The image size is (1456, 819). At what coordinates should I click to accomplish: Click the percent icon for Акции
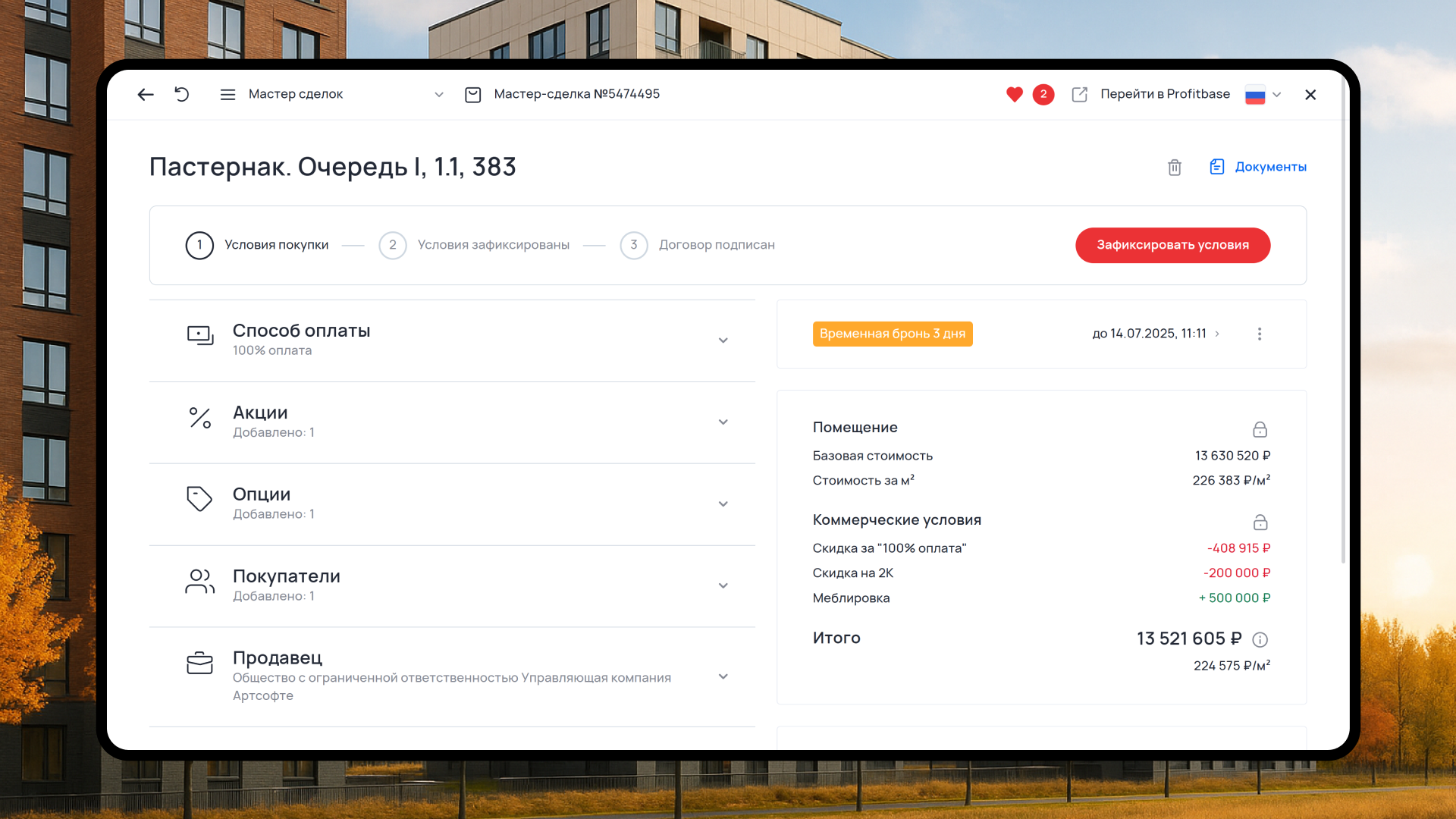click(x=200, y=418)
